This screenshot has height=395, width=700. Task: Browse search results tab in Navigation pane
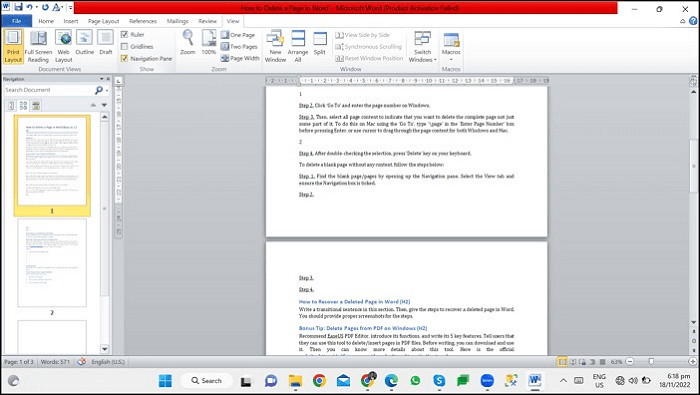tap(36, 105)
